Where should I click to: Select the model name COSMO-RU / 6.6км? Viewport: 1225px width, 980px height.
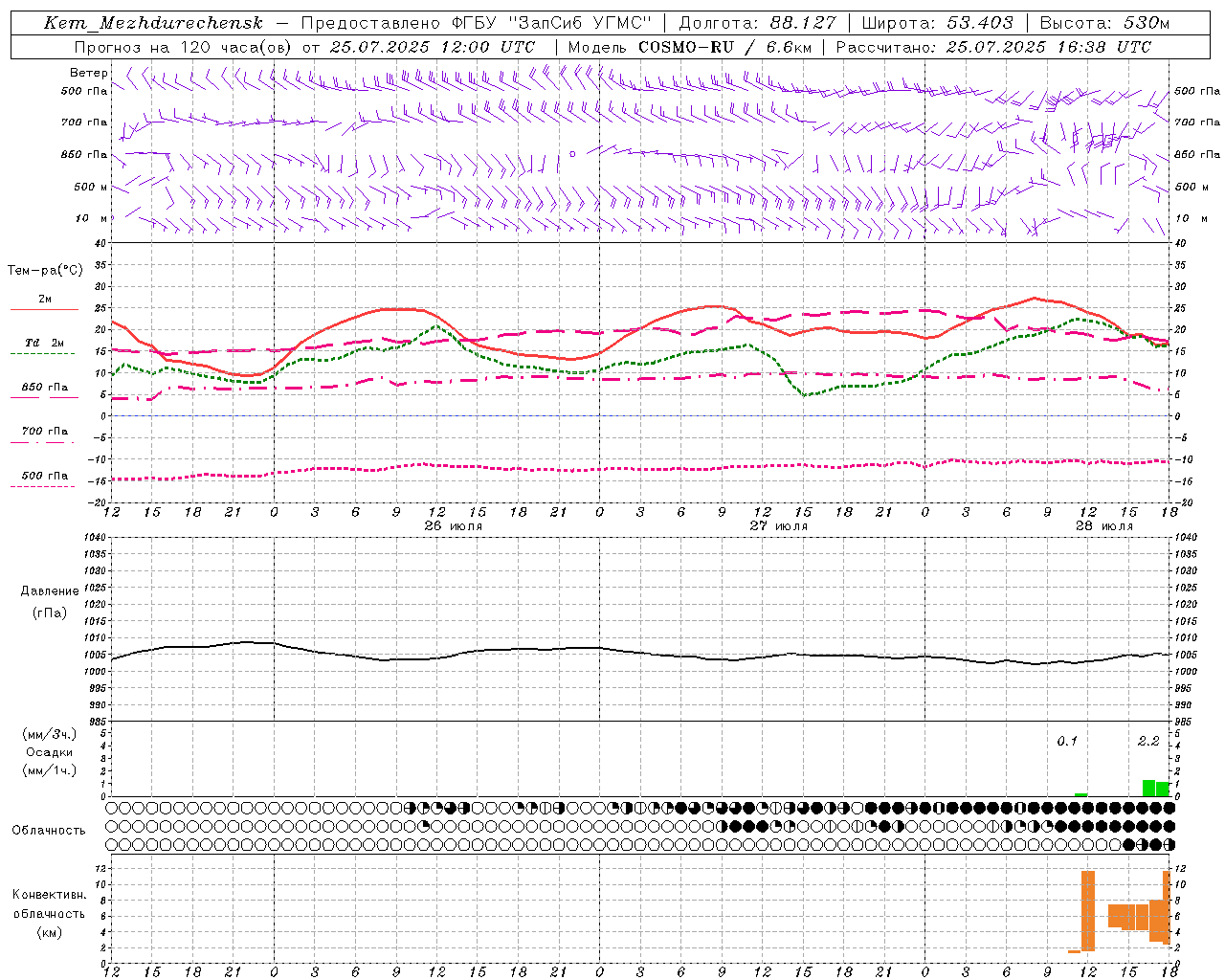point(725,47)
